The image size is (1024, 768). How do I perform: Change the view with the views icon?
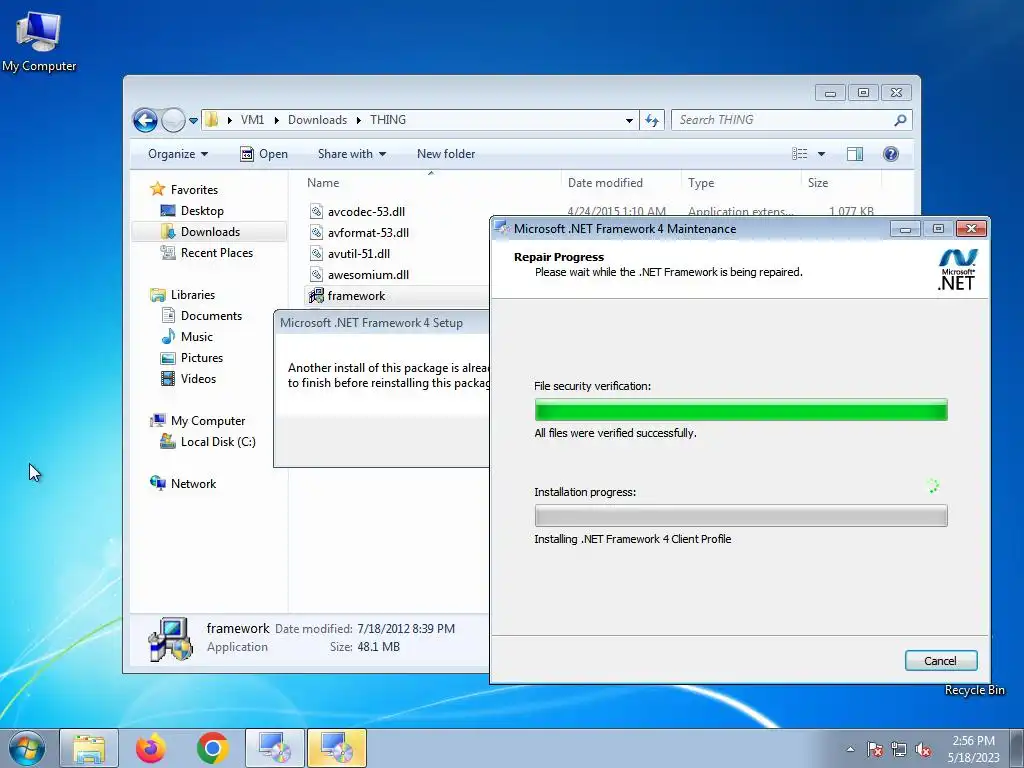pyautogui.click(x=800, y=154)
